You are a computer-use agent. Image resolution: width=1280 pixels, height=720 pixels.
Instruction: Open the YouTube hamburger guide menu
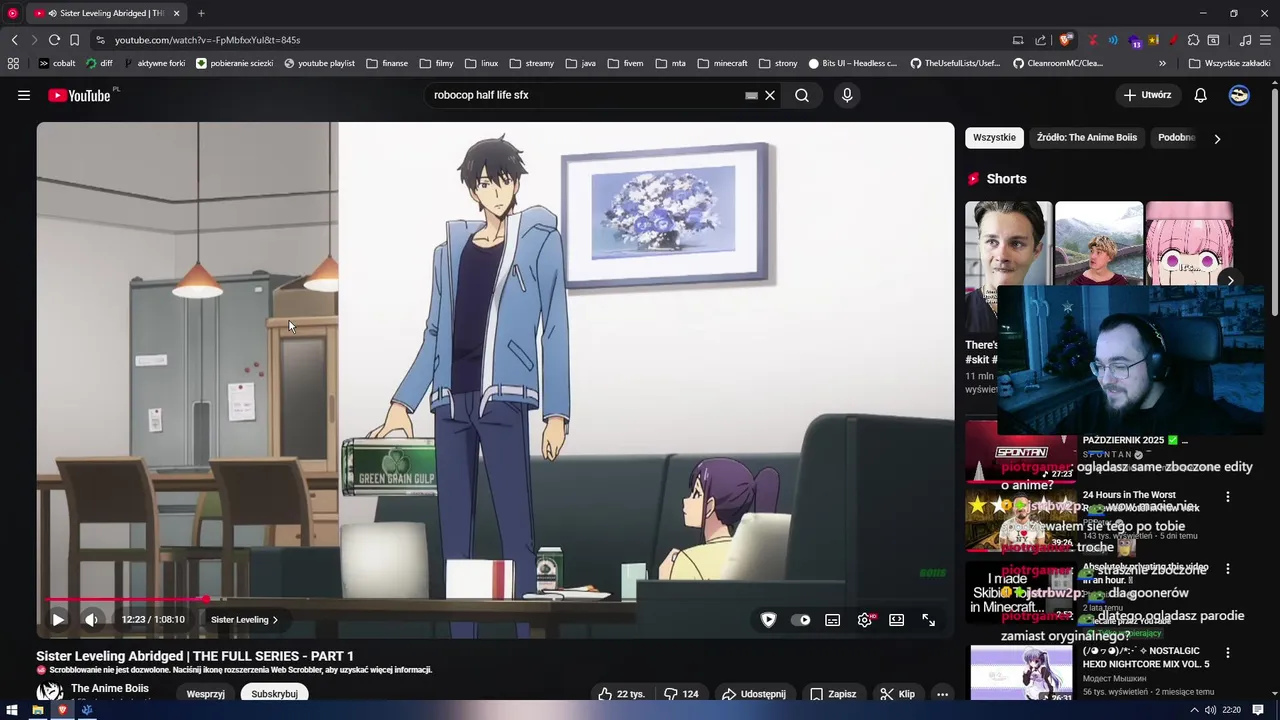24,95
